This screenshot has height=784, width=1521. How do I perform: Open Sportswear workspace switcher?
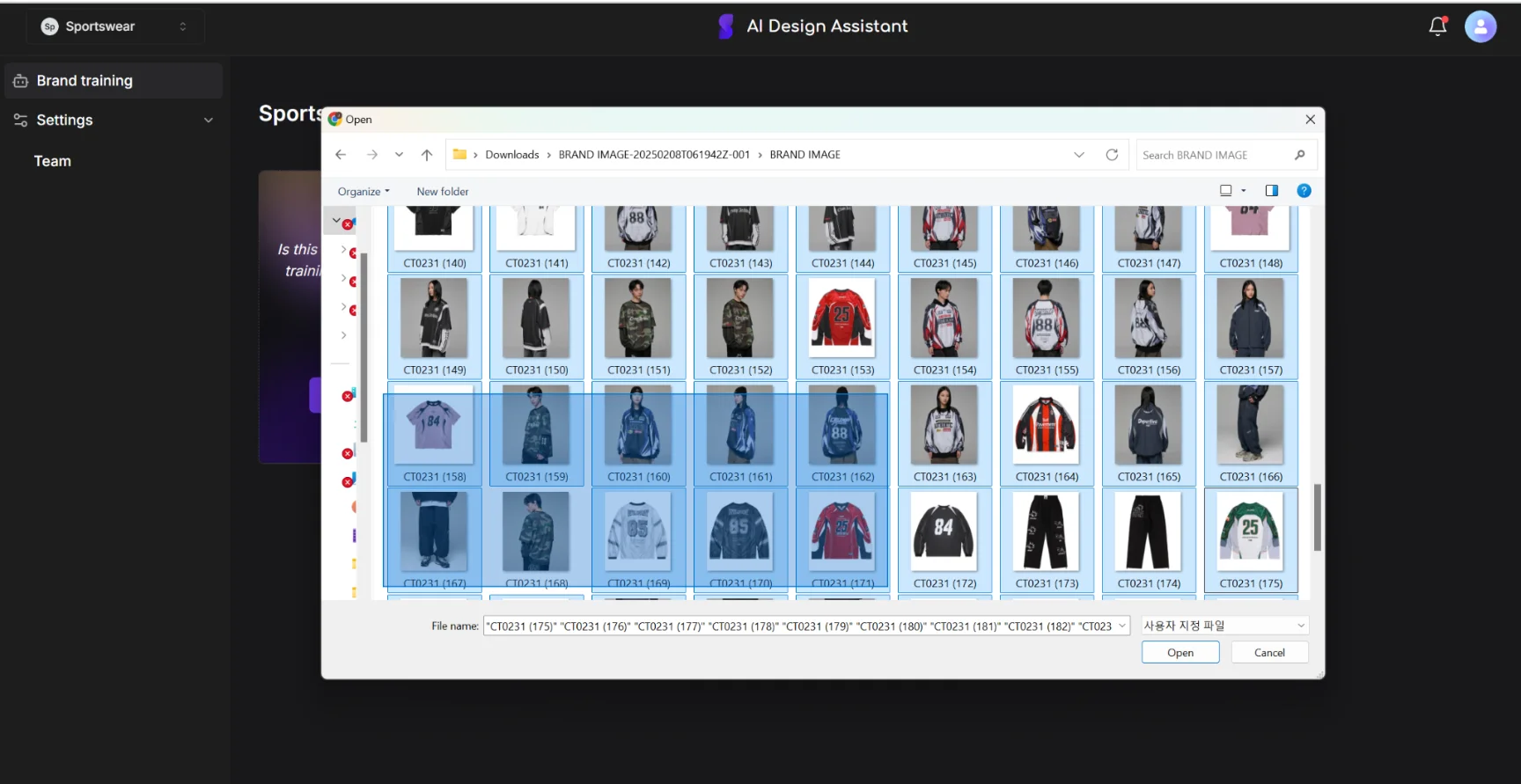click(x=114, y=26)
